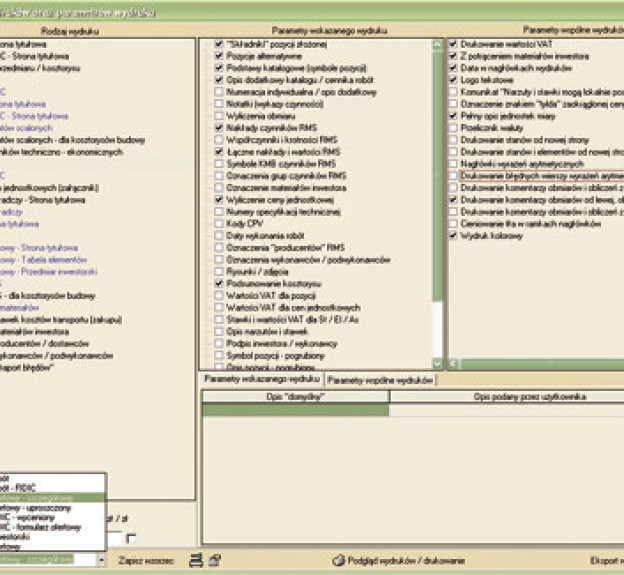The width and height of the screenshot is (624, 575).
Task: Uncheck Pełny opis jednostek miary
Action: click(453, 116)
